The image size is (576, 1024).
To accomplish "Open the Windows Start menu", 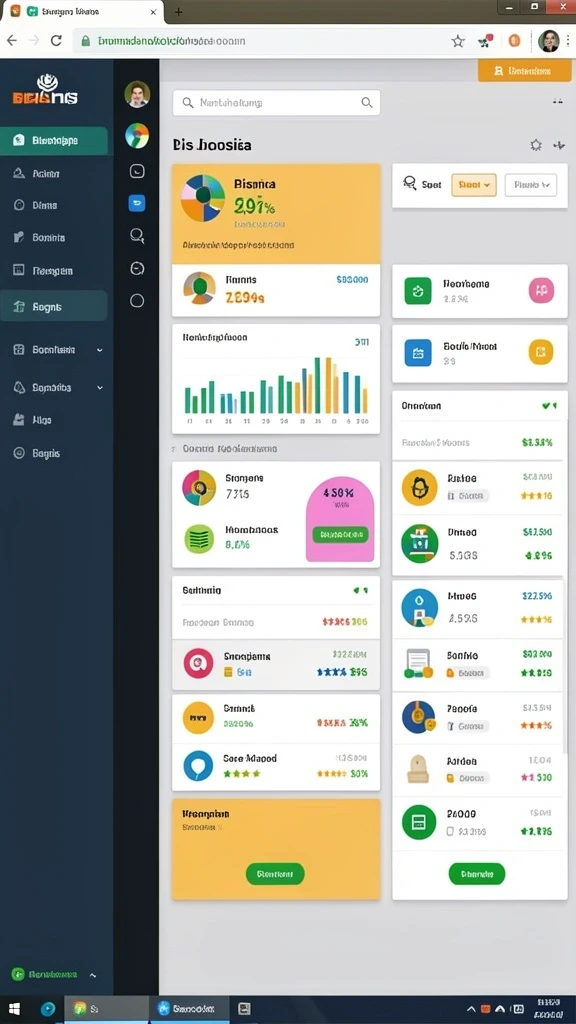I will 14,1009.
